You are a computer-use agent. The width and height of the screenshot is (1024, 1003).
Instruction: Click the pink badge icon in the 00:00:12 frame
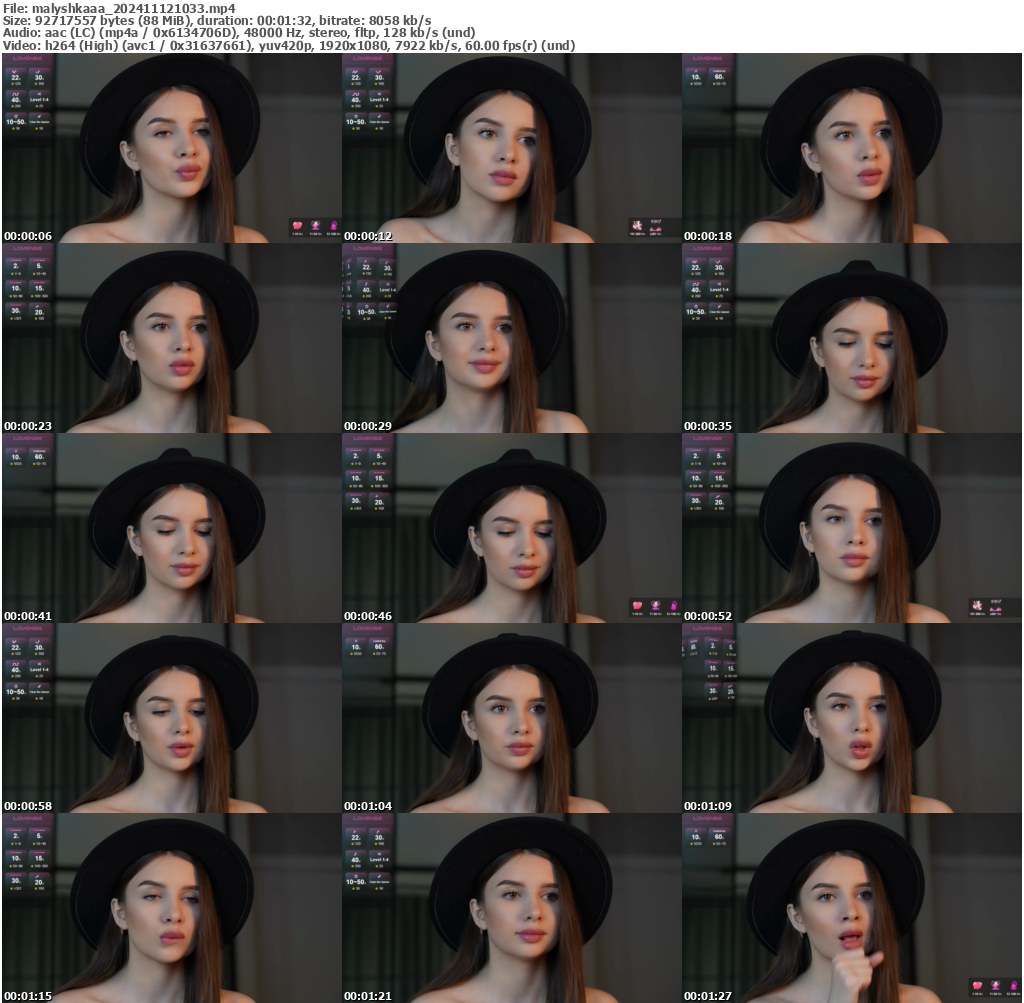click(637, 228)
